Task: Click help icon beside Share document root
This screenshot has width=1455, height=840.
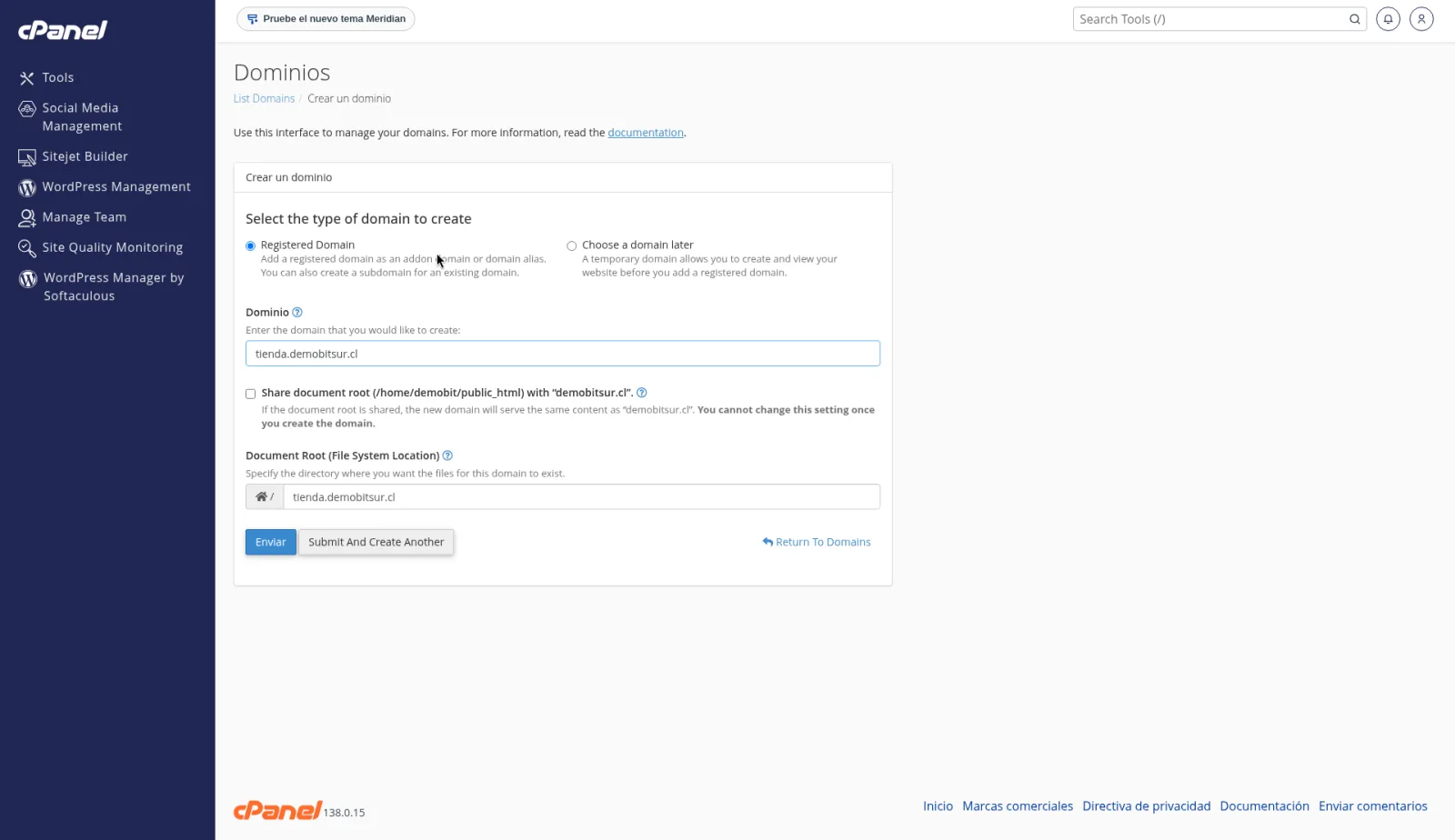Action: pos(642,393)
